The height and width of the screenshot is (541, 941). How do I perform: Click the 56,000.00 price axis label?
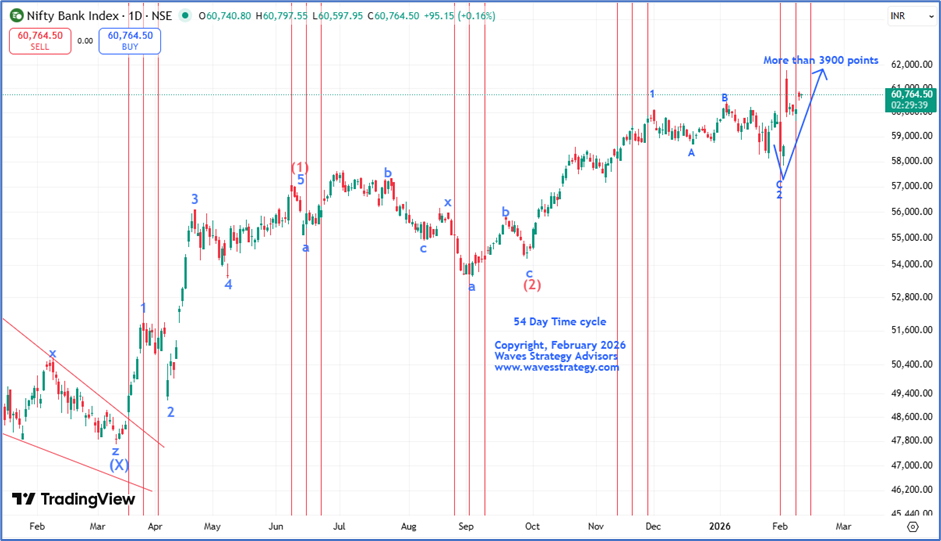tap(912, 211)
